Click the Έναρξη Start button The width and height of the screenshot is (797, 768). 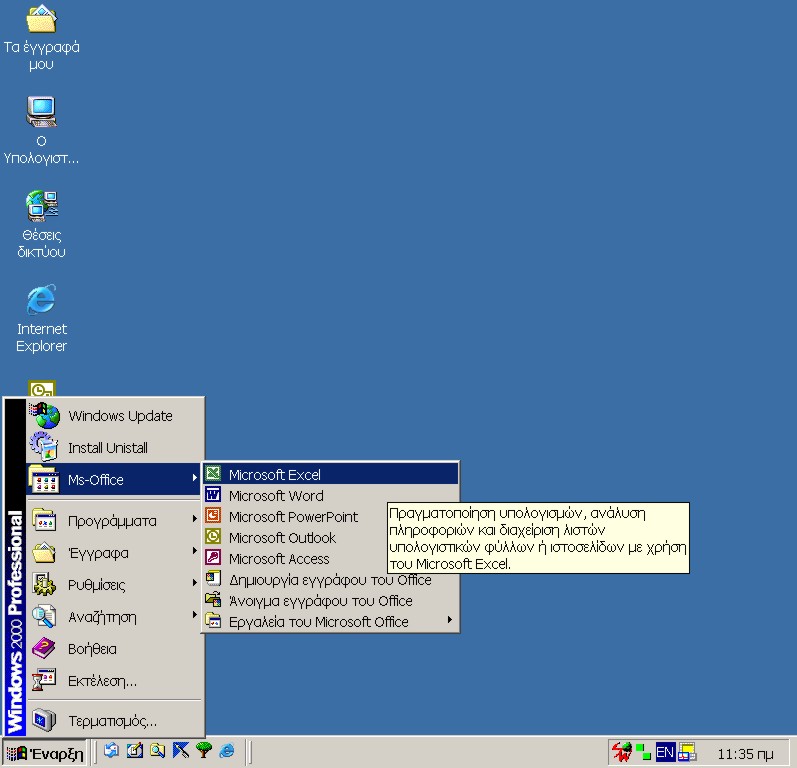pyautogui.click(x=46, y=753)
